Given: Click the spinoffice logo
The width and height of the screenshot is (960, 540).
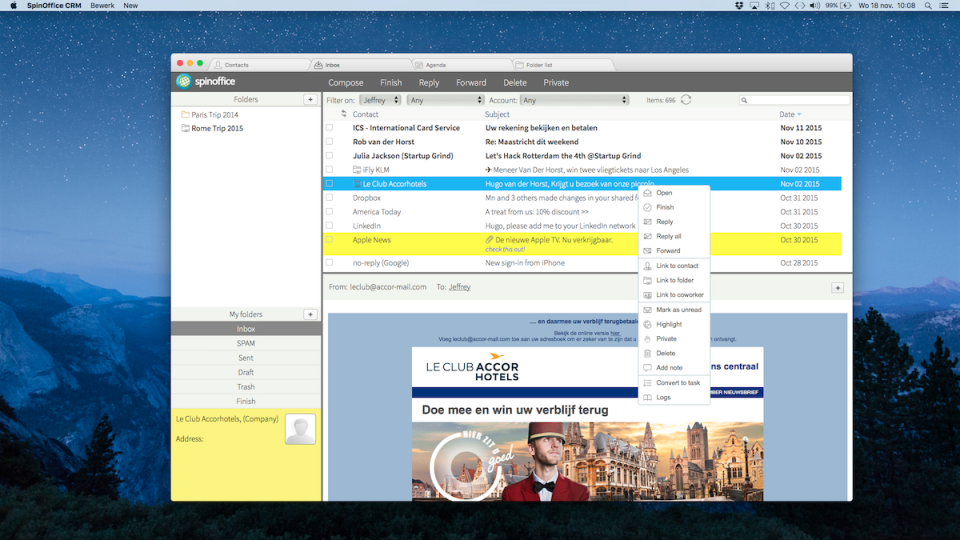Looking at the screenshot, I should click(206, 81).
